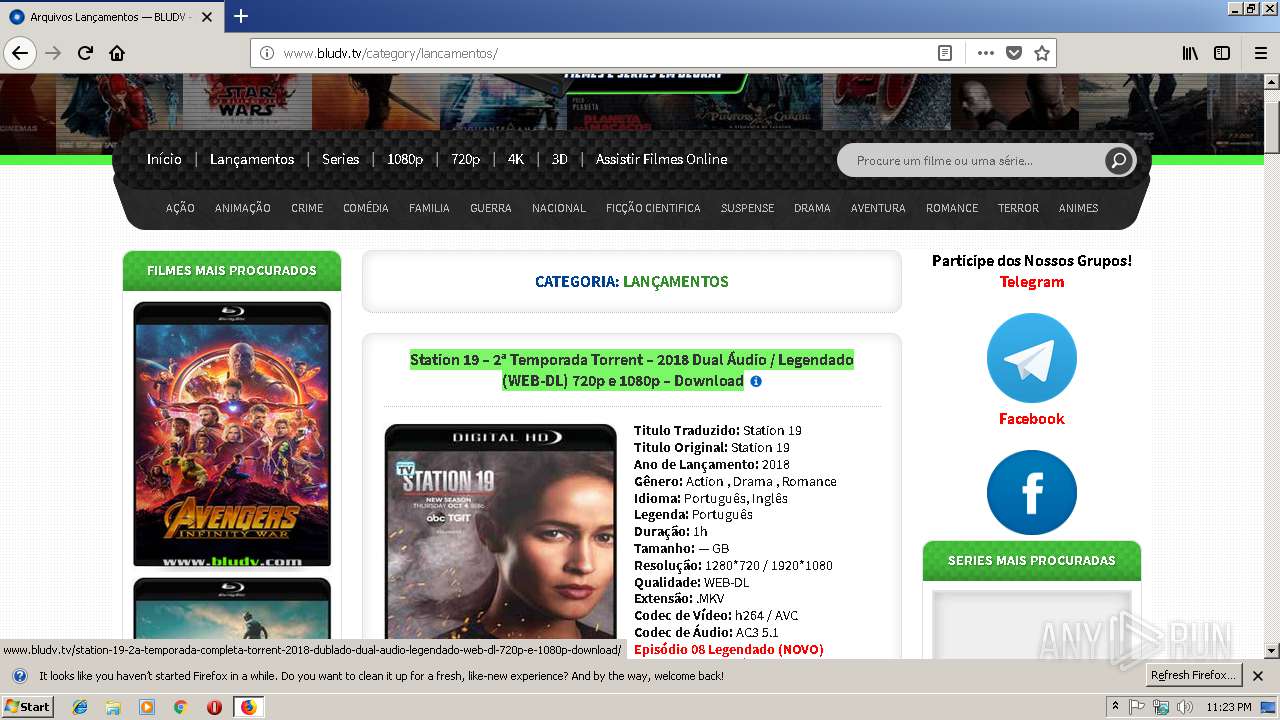
Task: Toggle reader view icon
Action: coord(945,53)
